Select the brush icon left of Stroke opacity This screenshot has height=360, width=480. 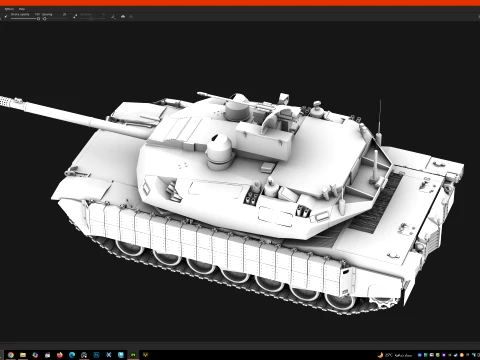click(x=6, y=16)
